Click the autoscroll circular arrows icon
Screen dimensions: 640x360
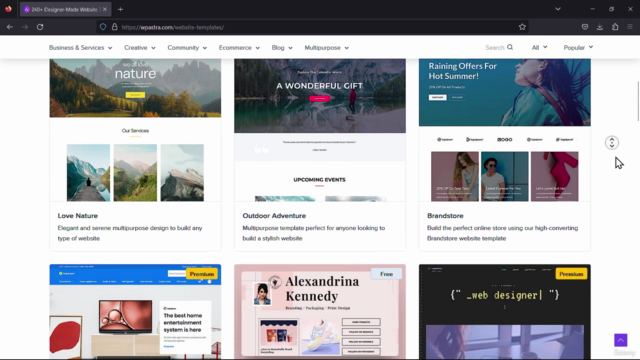tap(611, 142)
